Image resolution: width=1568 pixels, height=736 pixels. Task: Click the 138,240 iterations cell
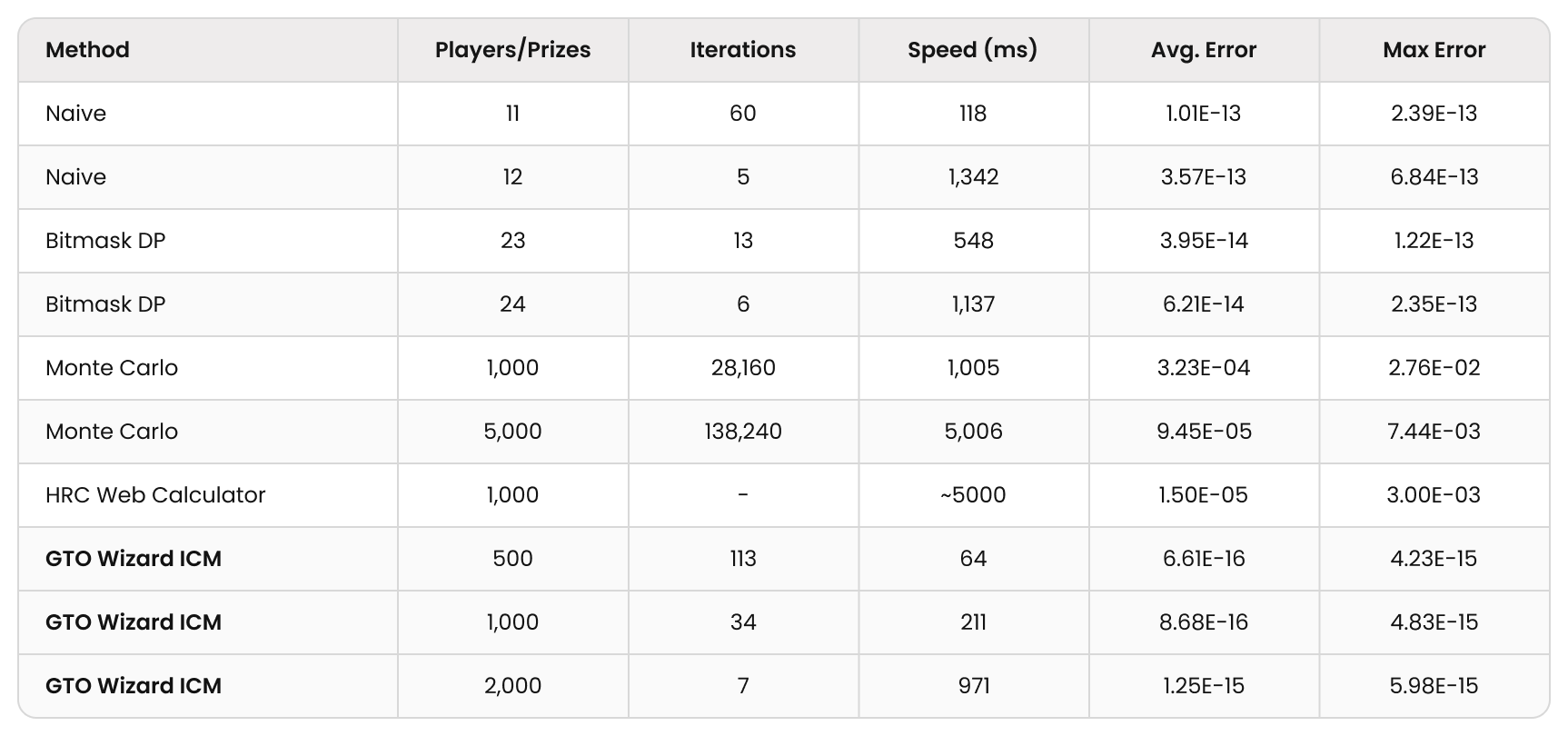click(742, 432)
